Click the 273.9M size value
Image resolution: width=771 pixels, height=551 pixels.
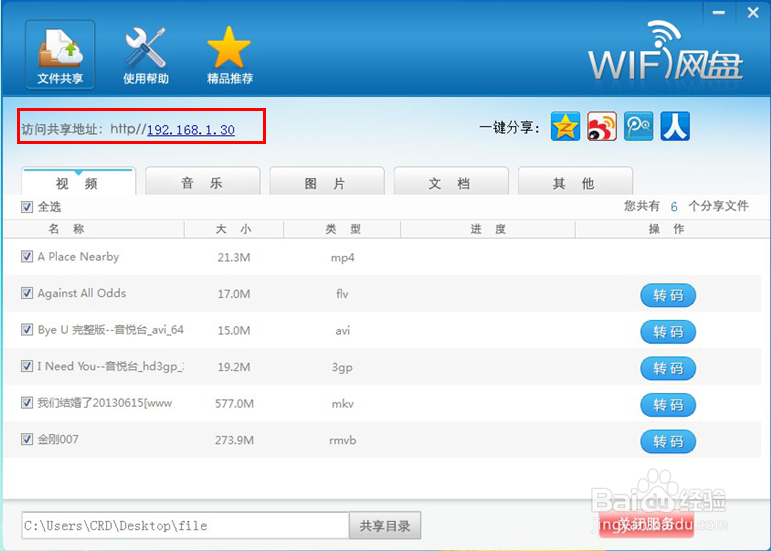234,440
